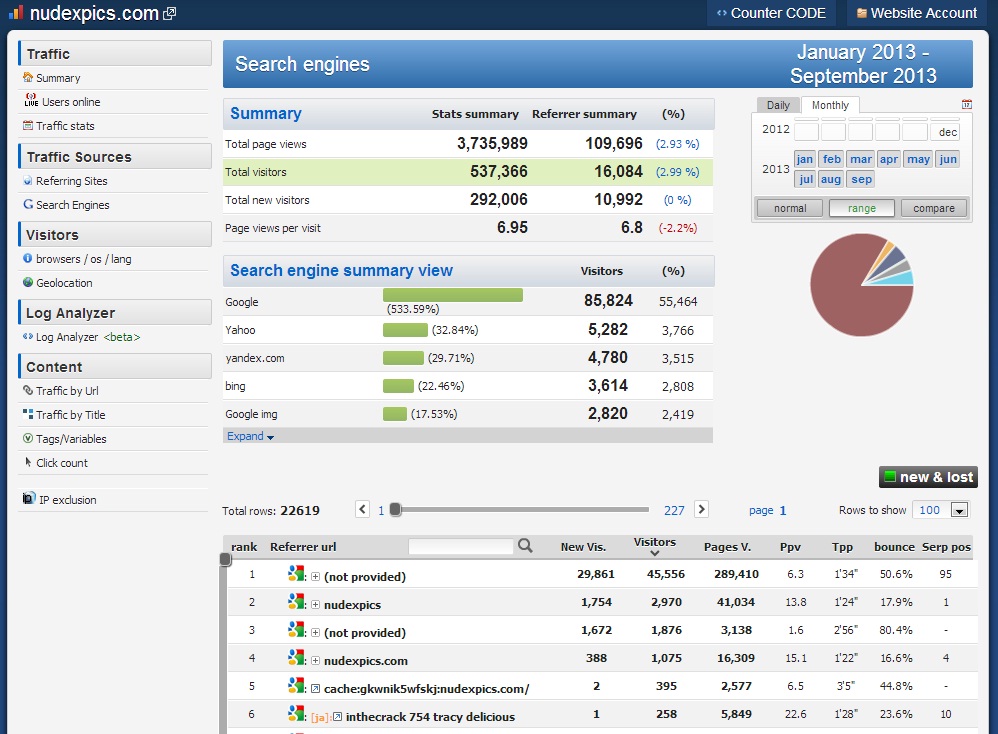Image resolution: width=998 pixels, height=734 pixels.
Task: Jump to last page 227
Action: (674, 511)
